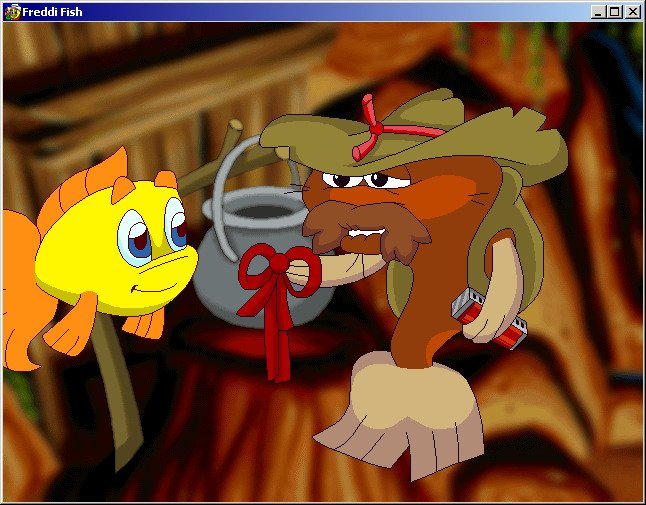Click the catfish's floppy green hat
Viewport: 646px width, 505px height.
tap(416, 138)
